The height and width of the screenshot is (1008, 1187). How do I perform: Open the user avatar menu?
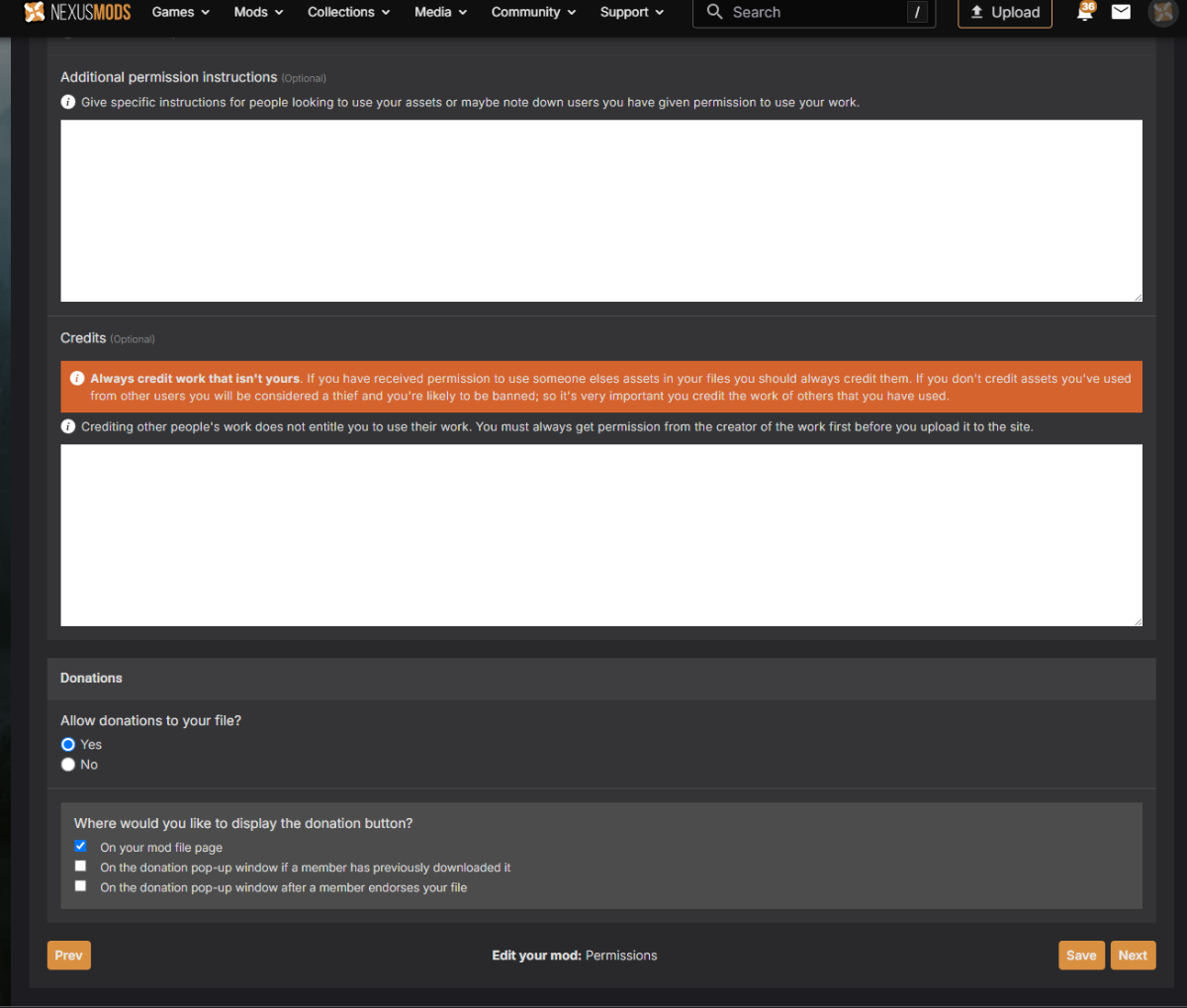click(x=1162, y=12)
